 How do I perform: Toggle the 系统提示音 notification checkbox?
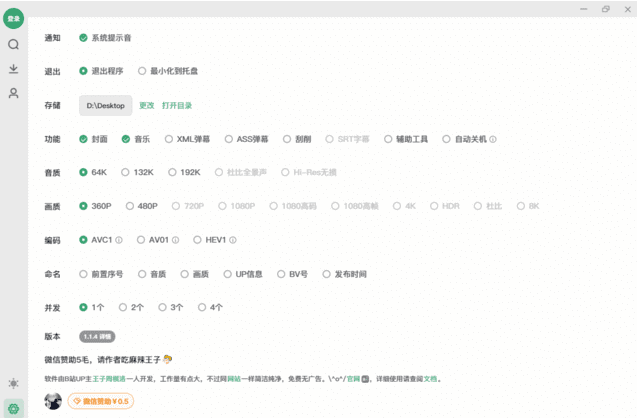pos(84,38)
